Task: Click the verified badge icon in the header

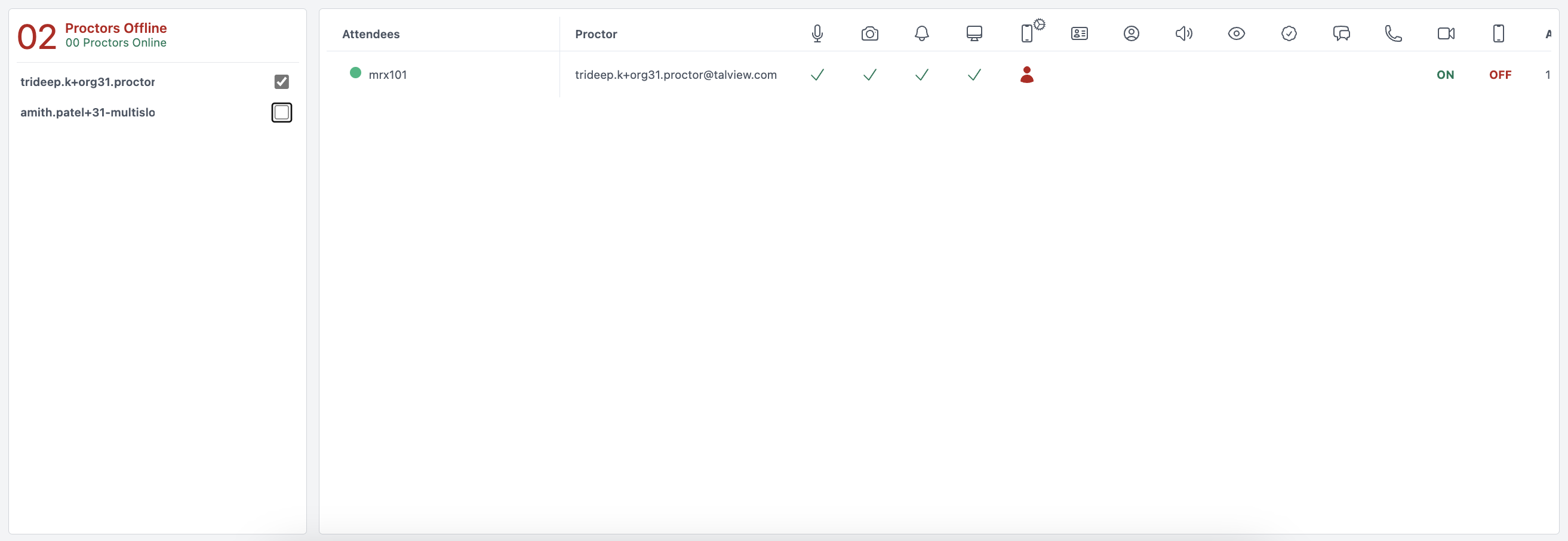Action: pyautogui.click(x=1289, y=33)
